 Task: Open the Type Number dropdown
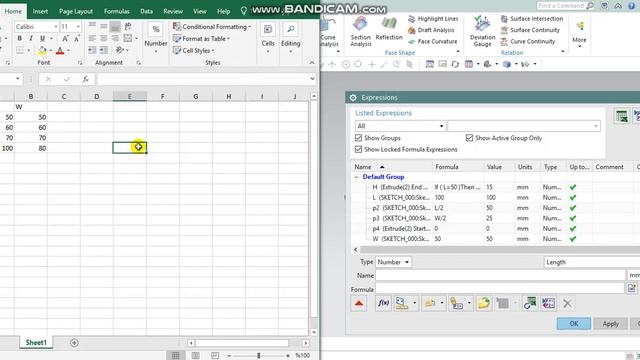click(393, 262)
